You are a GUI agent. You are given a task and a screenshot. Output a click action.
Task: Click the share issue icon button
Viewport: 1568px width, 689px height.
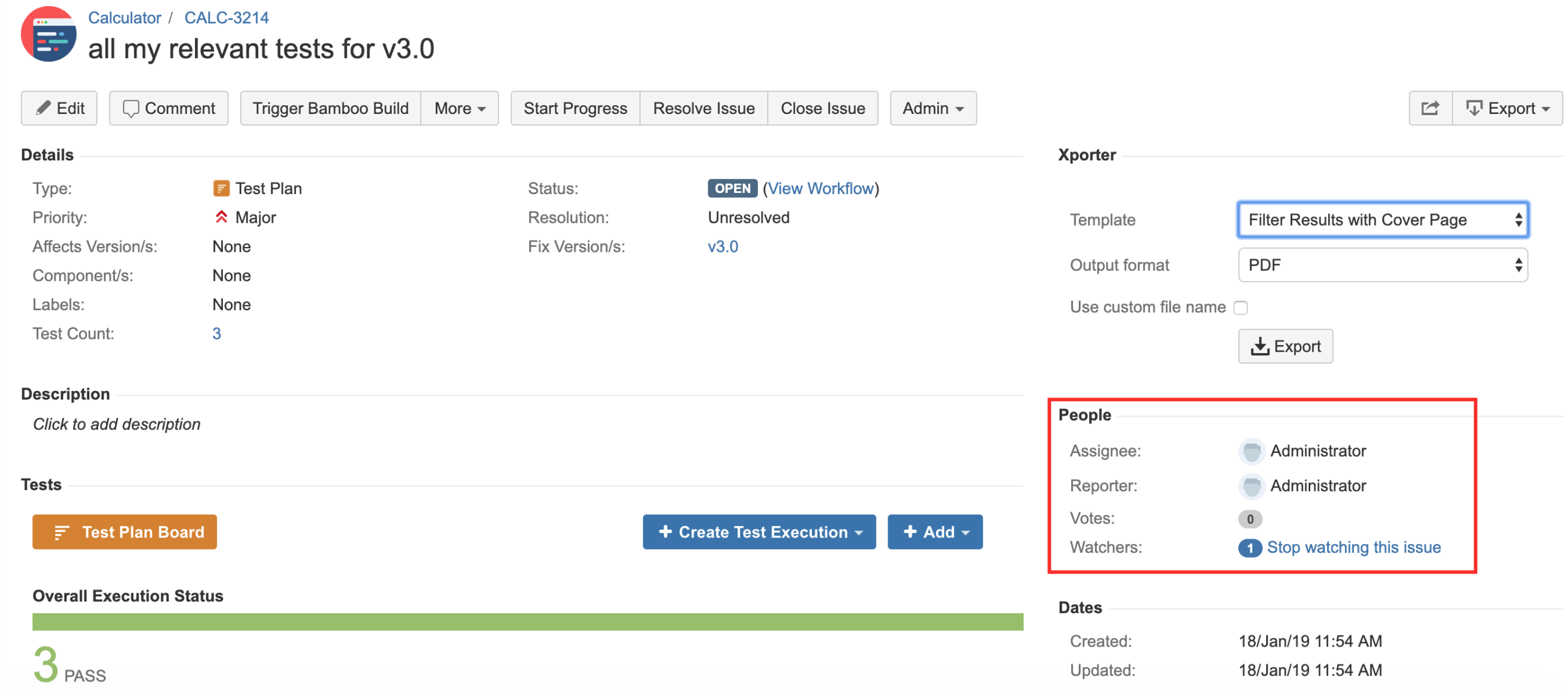point(1430,108)
